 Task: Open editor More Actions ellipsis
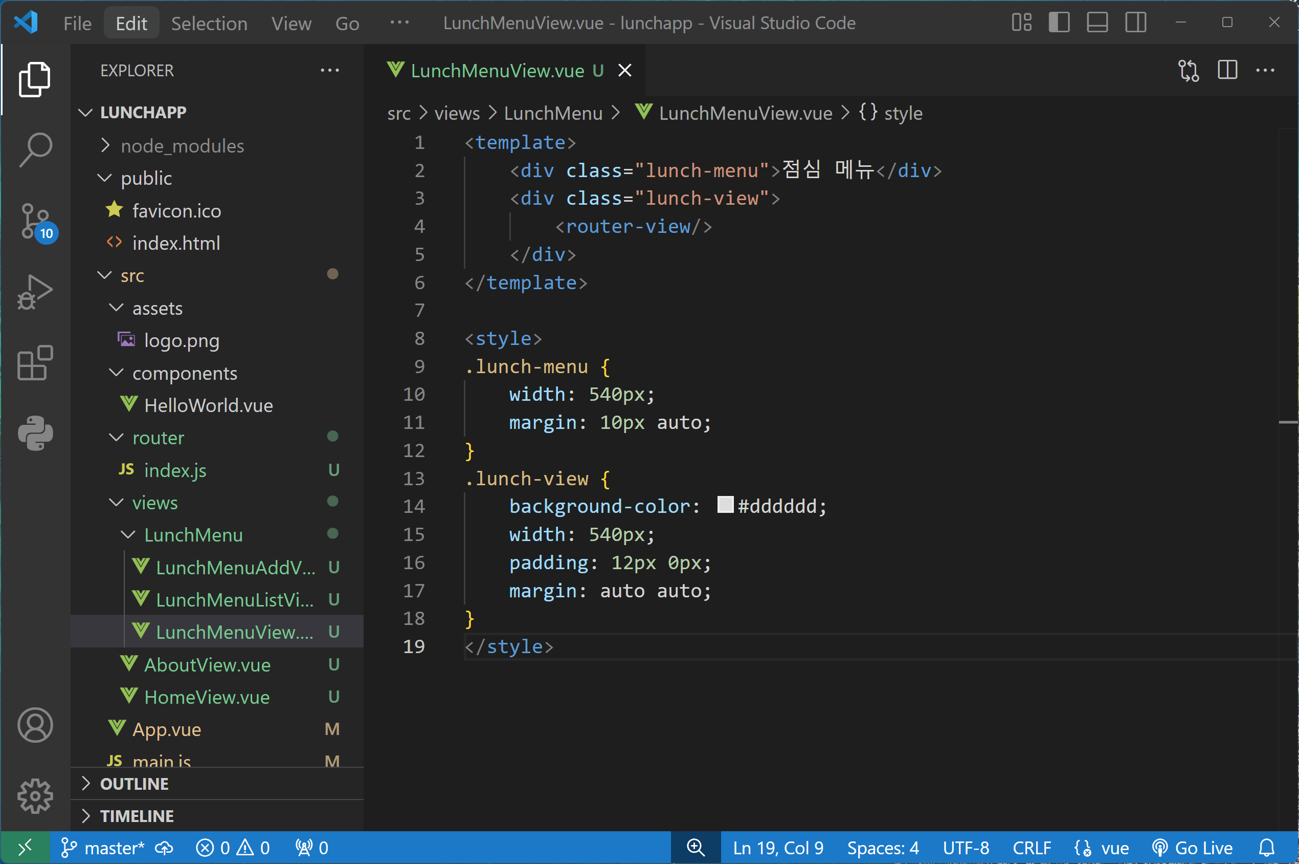click(x=1265, y=70)
